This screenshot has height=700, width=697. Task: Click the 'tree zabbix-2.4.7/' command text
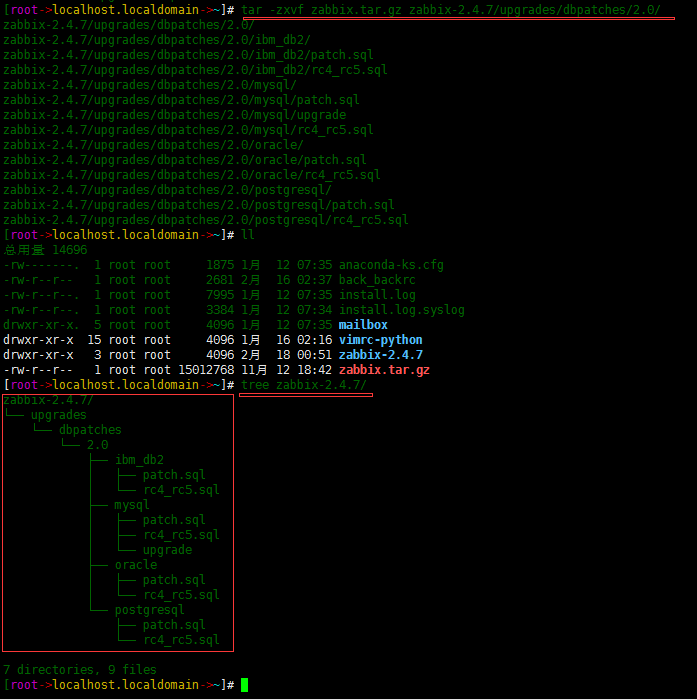[304, 385]
